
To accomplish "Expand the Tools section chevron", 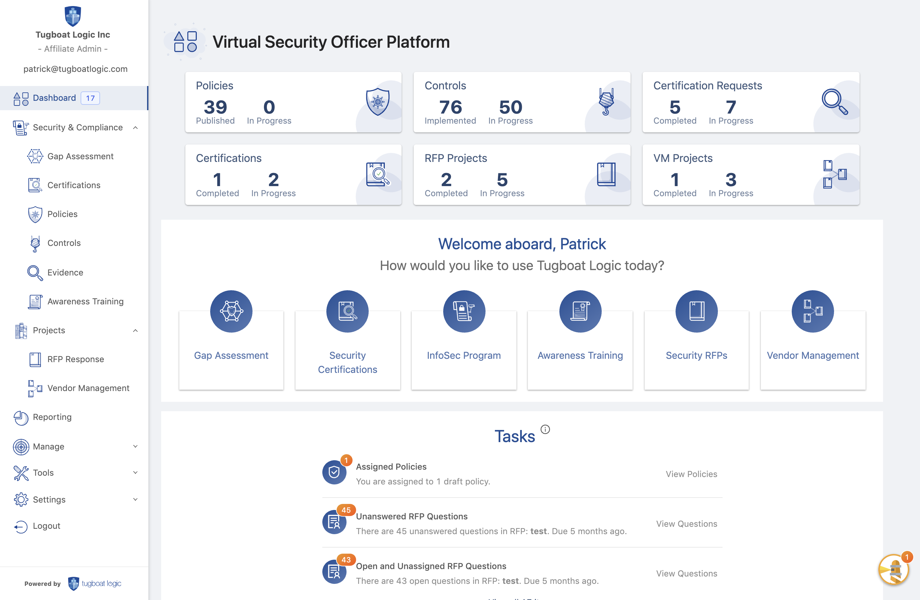I will coord(136,472).
